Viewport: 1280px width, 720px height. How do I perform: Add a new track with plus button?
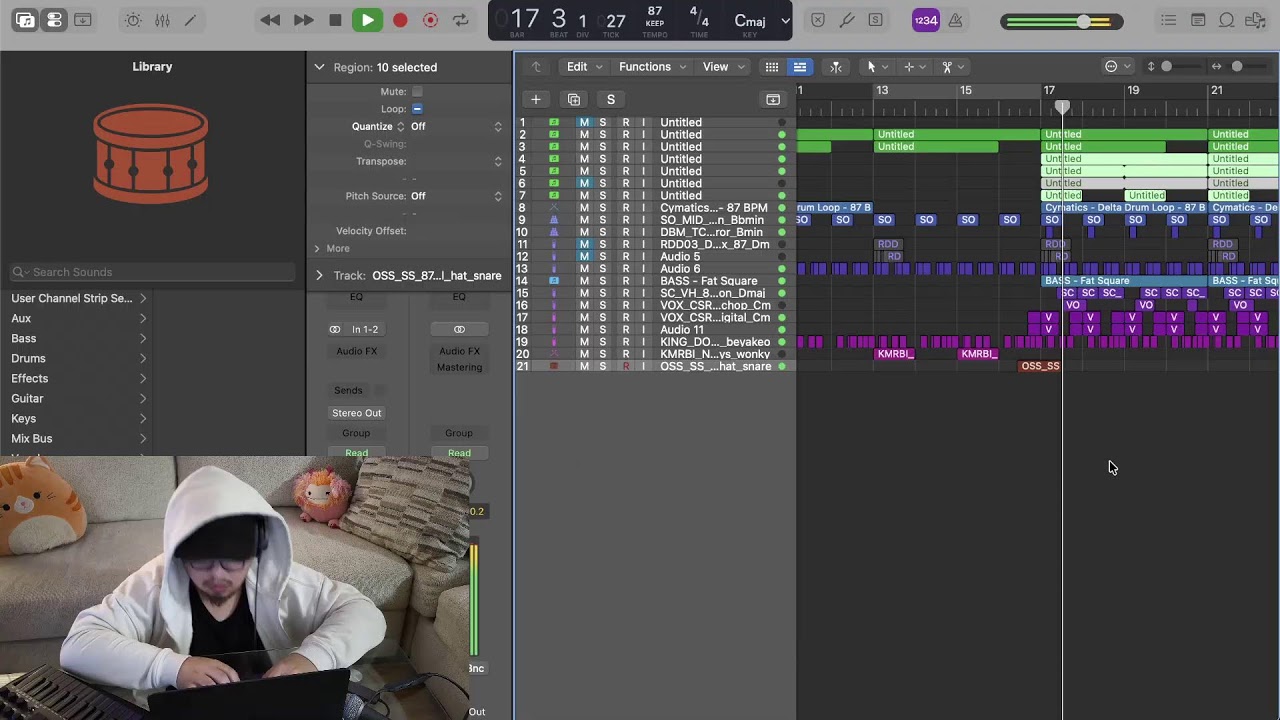[x=536, y=99]
